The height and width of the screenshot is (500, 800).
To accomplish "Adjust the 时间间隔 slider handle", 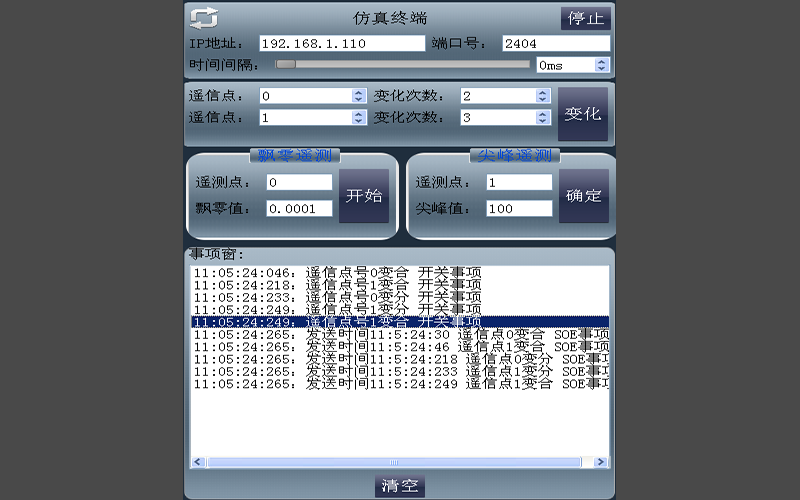I will (286, 64).
